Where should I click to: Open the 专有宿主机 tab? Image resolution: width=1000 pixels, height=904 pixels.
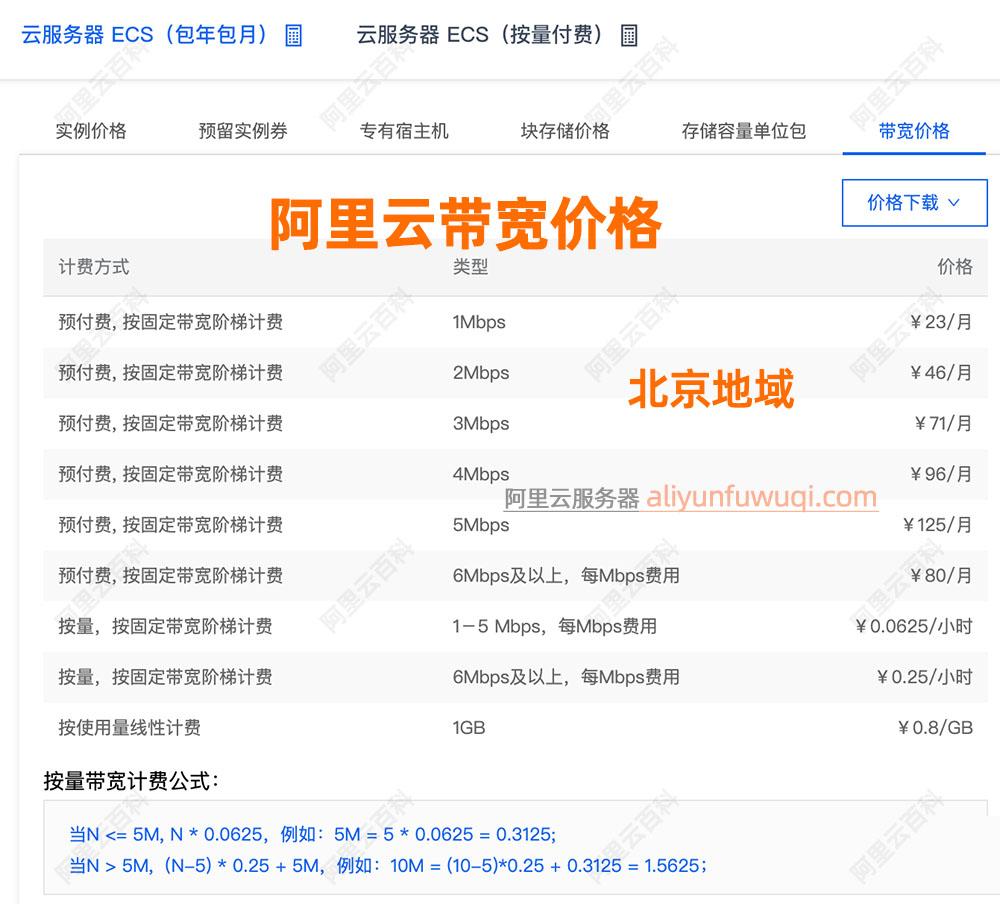pyautogui.click(x=404, y=131)
